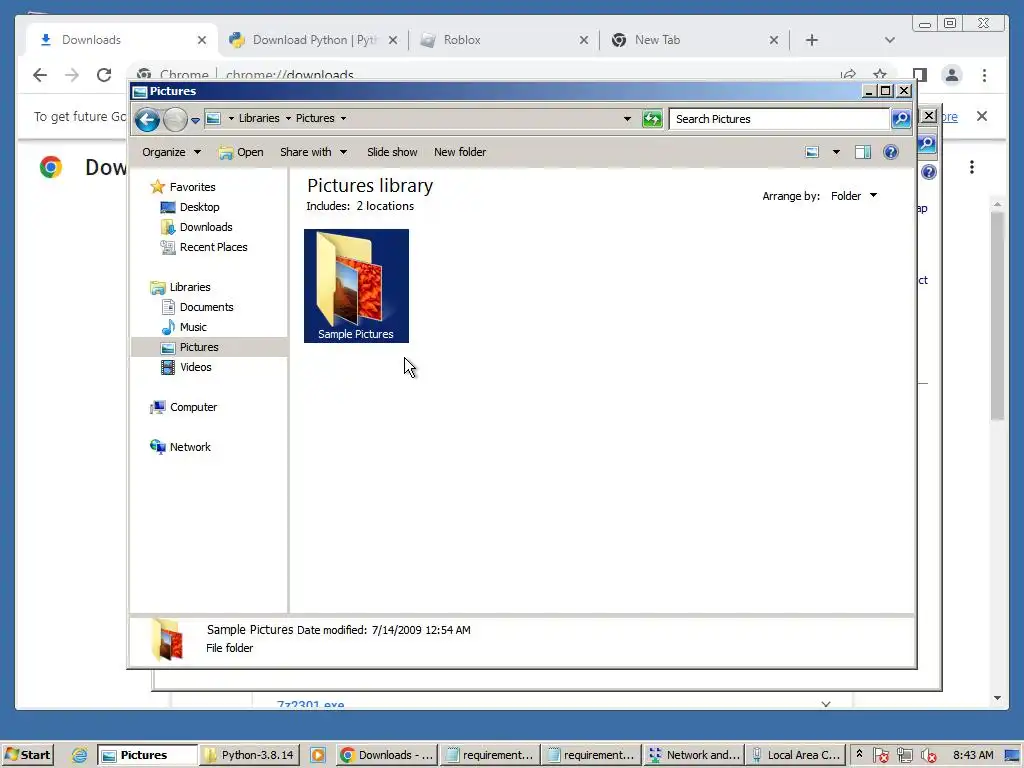Switch to Download Python Chrome tab
The width and height of the screenshot is (1024, 768).
click(x=313, y=40)
